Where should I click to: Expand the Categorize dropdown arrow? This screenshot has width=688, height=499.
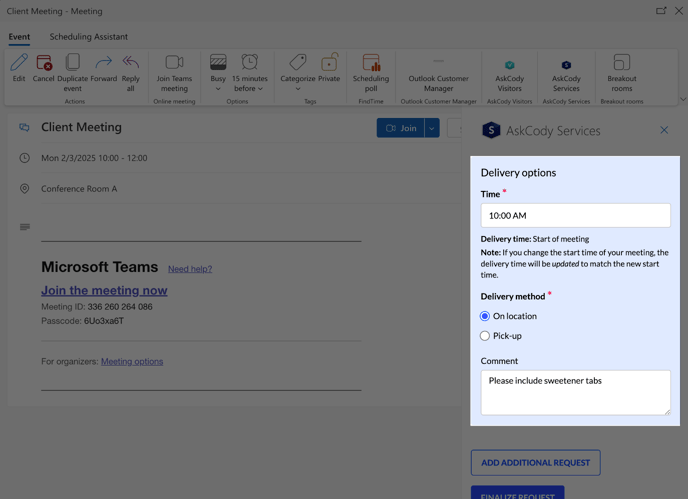298,89
